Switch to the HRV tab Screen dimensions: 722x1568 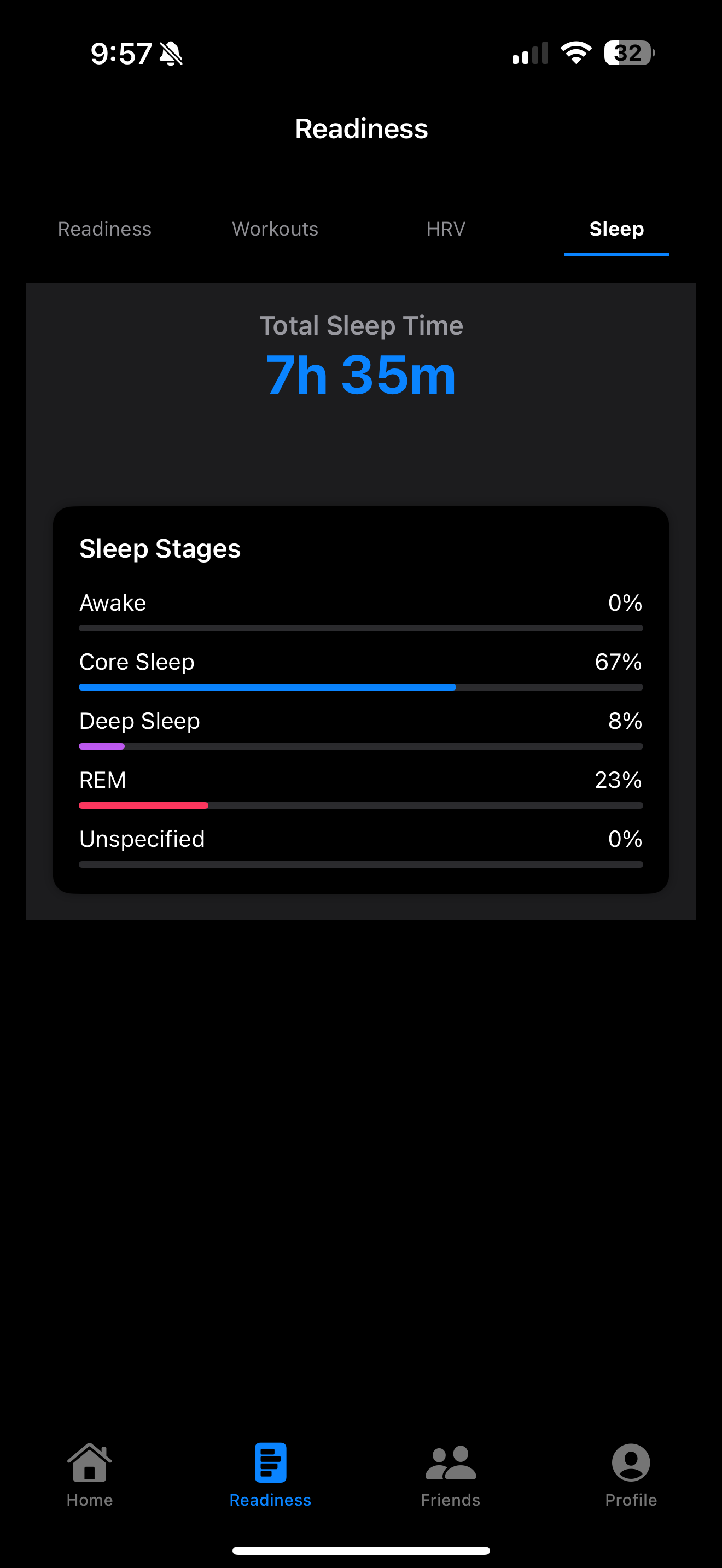click(x=446, y=229)
